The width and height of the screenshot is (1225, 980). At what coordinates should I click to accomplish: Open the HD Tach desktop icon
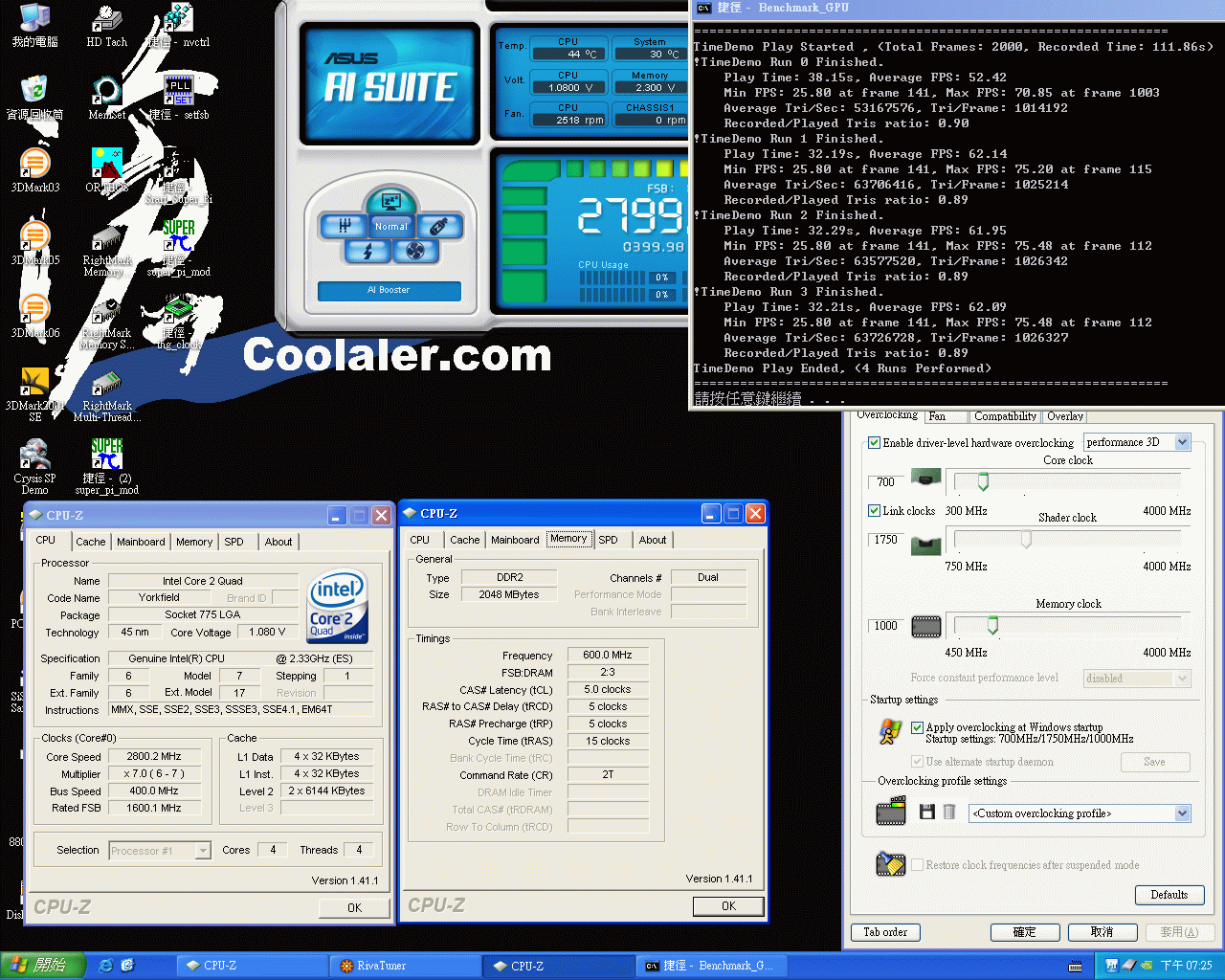(x=106, y=26)
